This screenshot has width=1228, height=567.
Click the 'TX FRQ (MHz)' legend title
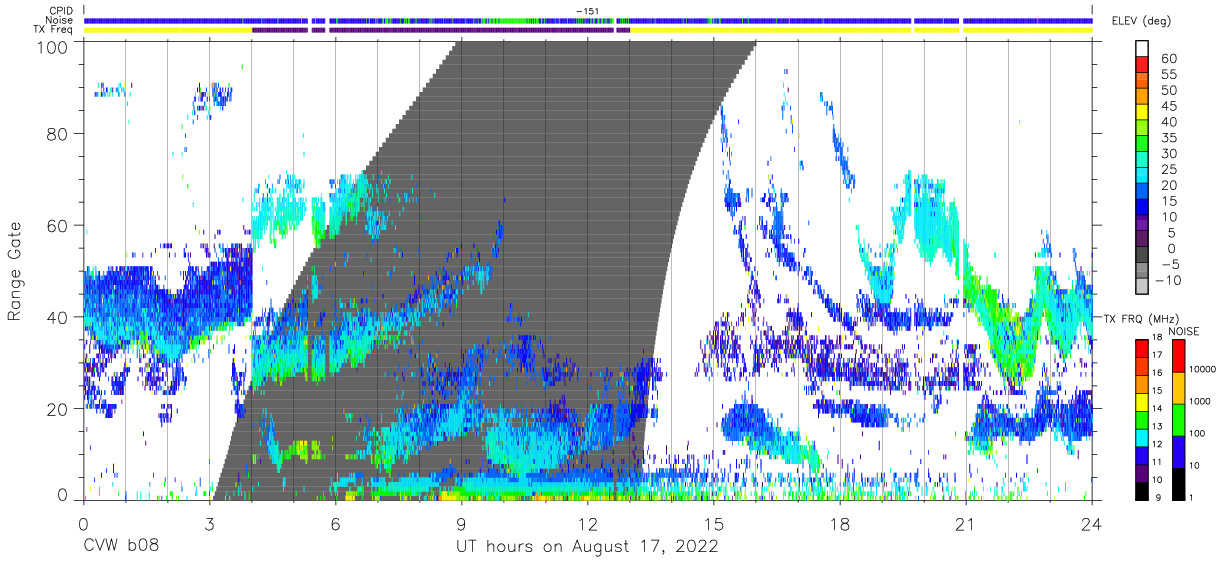[1141, 319]
